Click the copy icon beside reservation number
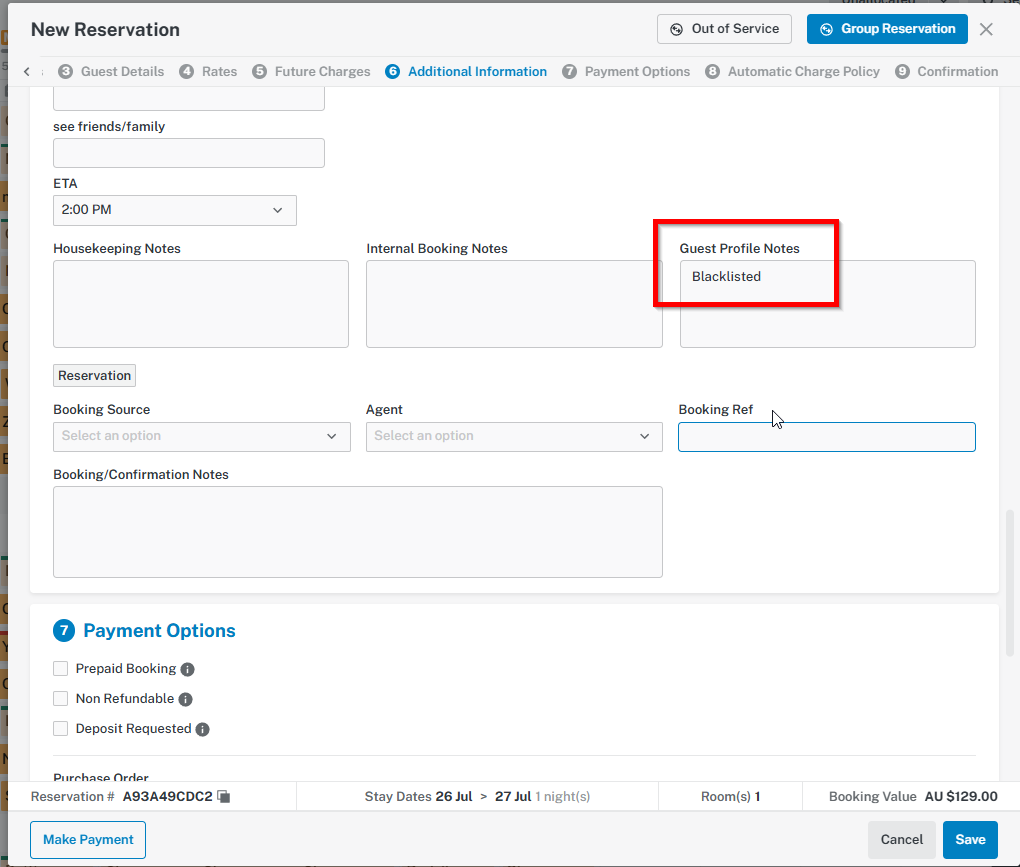Image resolution: width=1020 pixels, height=867 pixels. (224, 797)
